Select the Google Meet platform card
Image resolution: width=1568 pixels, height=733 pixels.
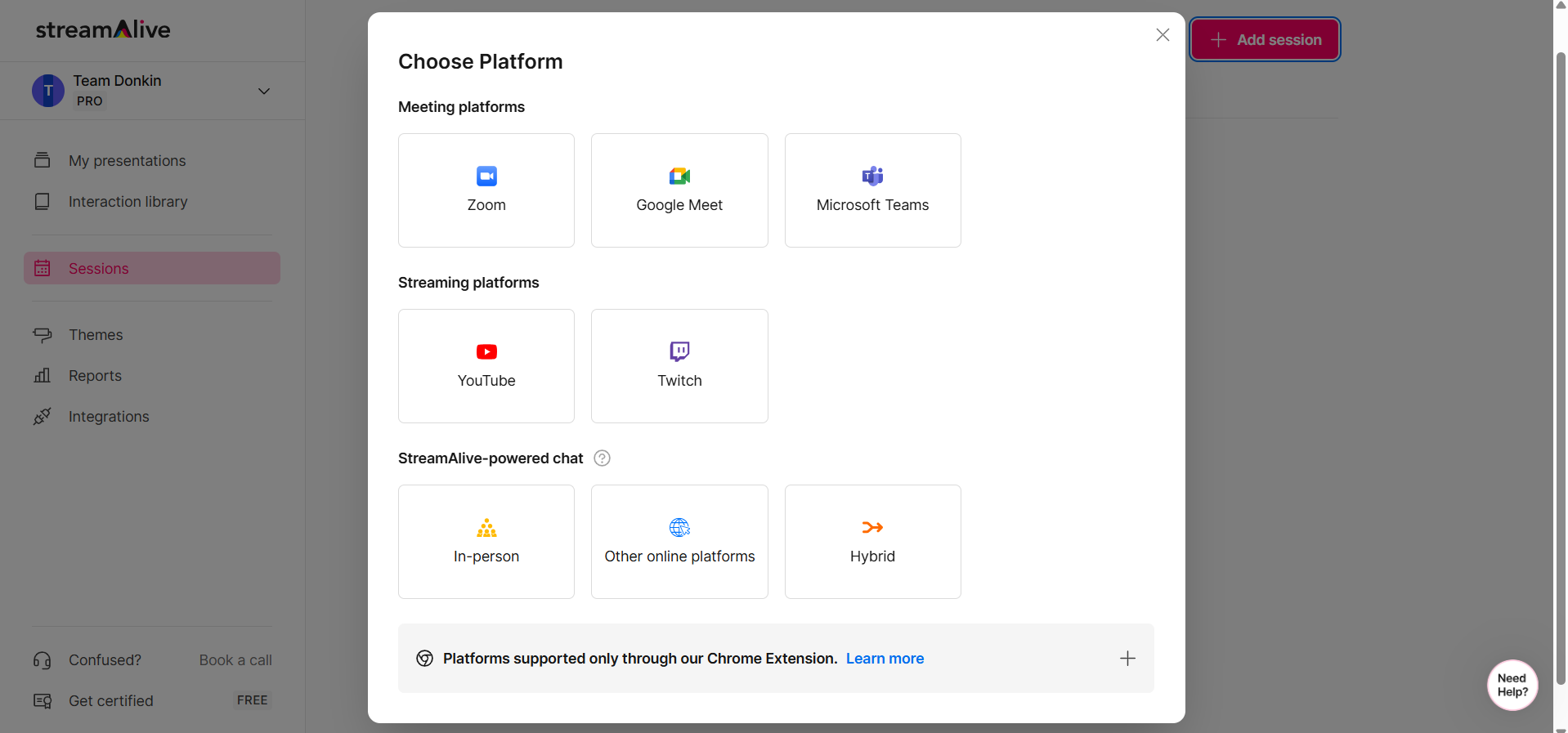coord(679,190)
